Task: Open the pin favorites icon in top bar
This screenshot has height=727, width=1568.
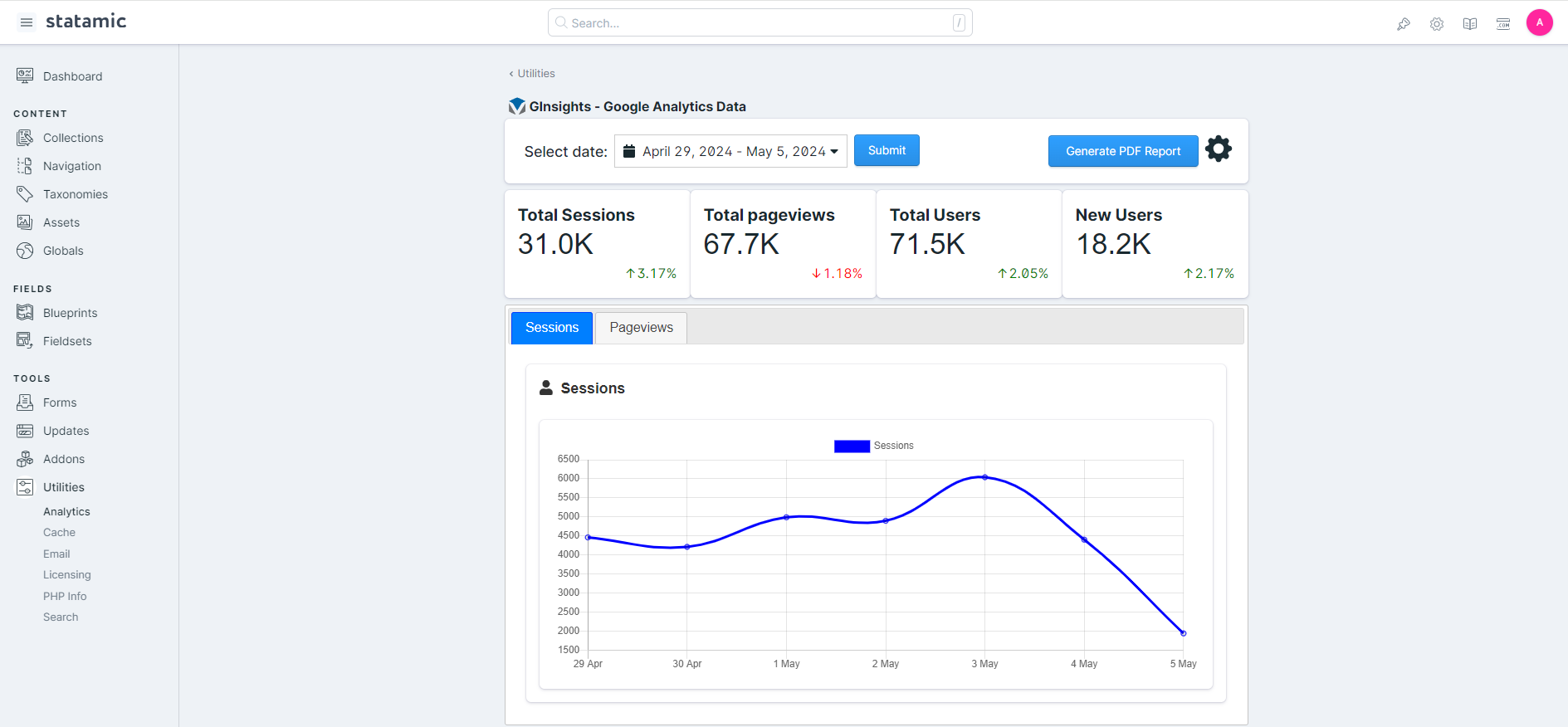Action: (x=1404, y=24)
